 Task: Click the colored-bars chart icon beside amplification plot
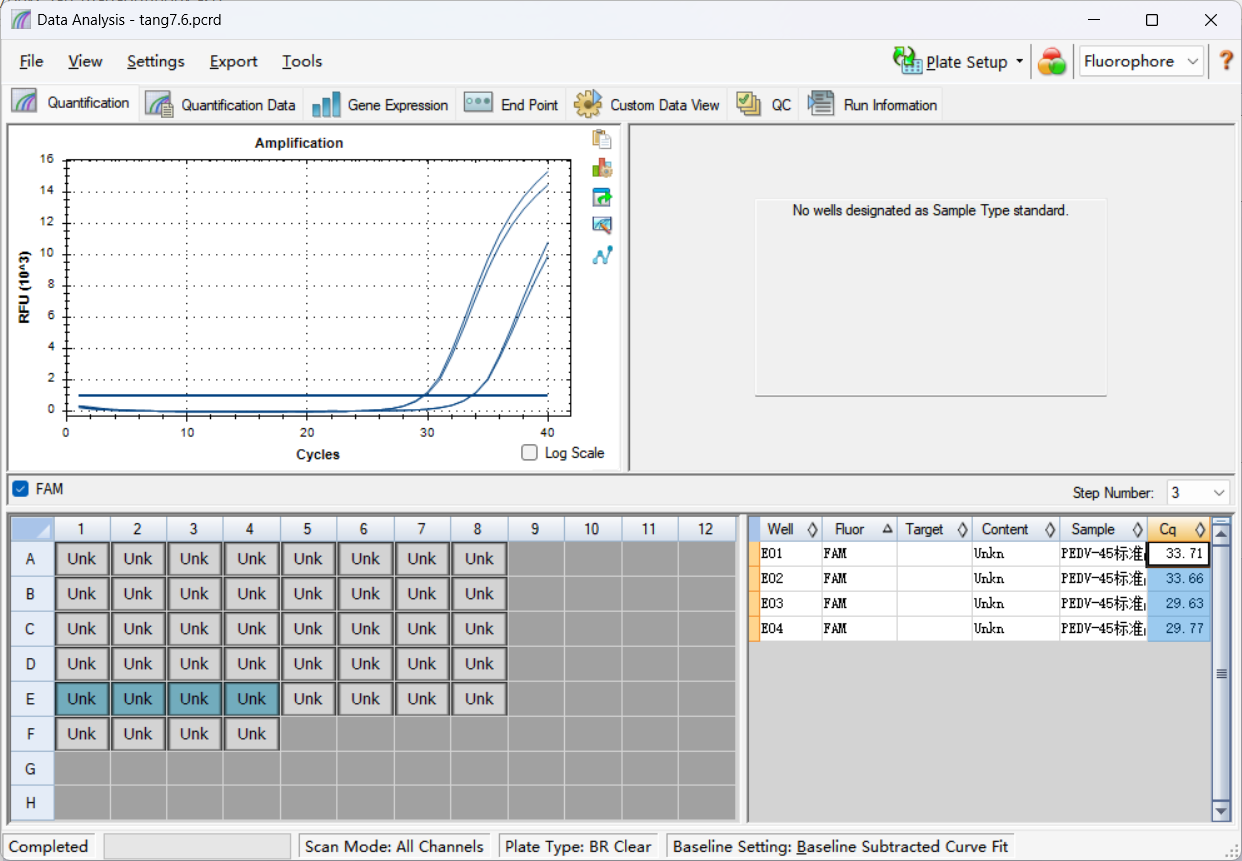602,168
